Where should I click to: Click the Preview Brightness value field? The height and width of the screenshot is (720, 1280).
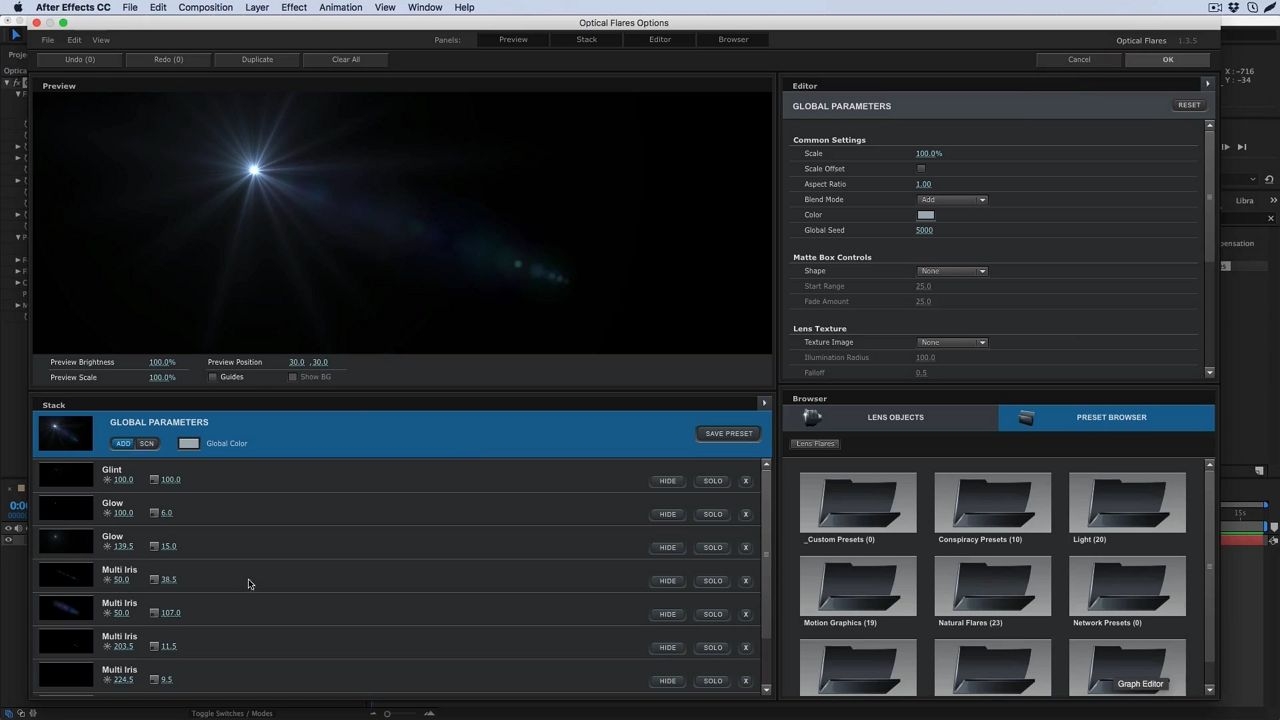(x=162, y=362)
